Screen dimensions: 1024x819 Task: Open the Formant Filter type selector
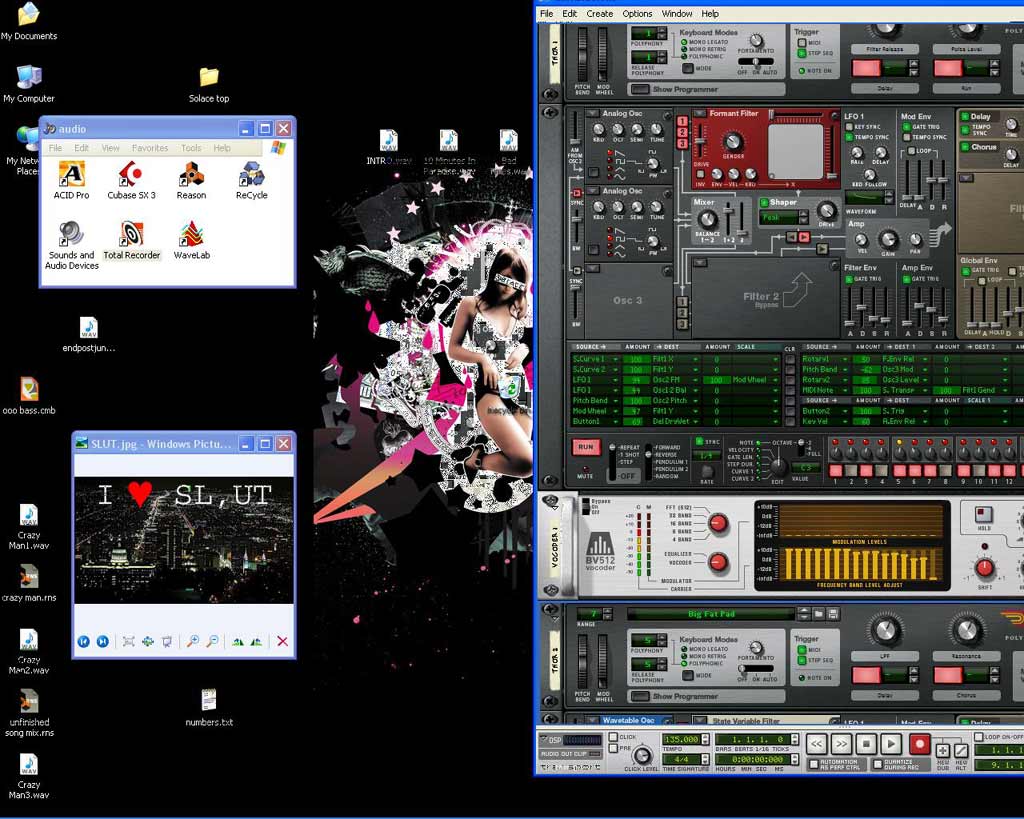[x=699, y=114]
